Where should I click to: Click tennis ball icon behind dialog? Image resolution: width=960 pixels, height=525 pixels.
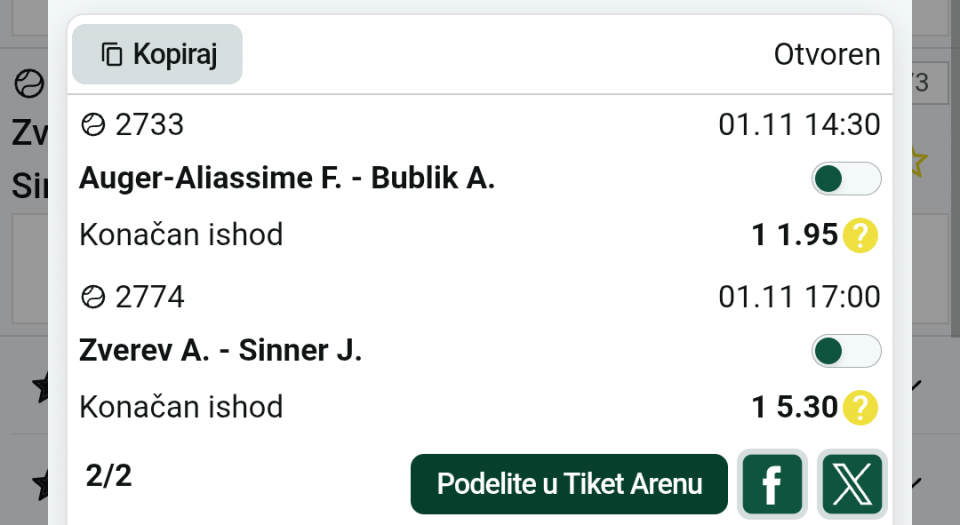point(29,85)
